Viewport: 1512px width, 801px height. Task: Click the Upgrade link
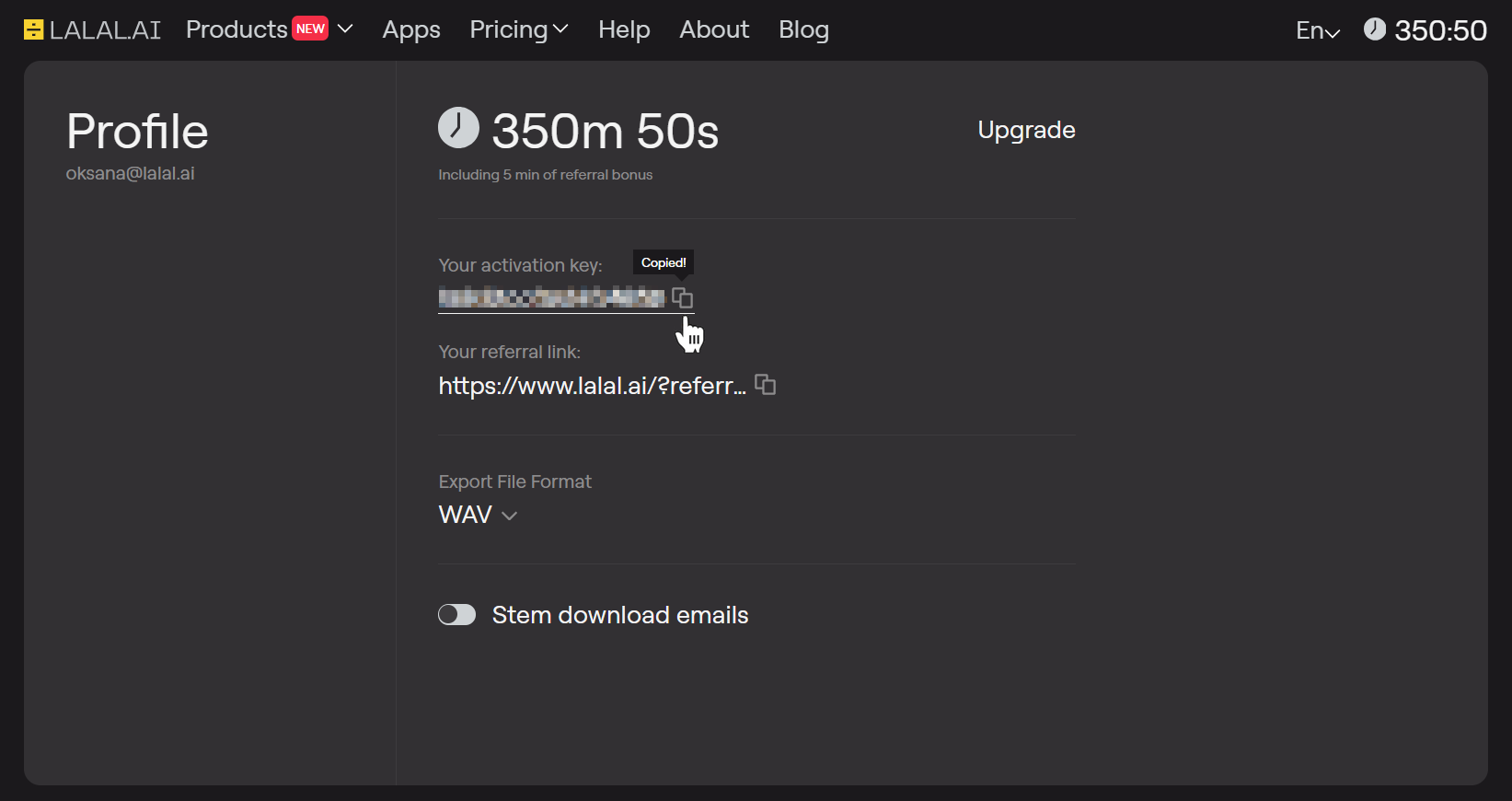click(1026, 130)
